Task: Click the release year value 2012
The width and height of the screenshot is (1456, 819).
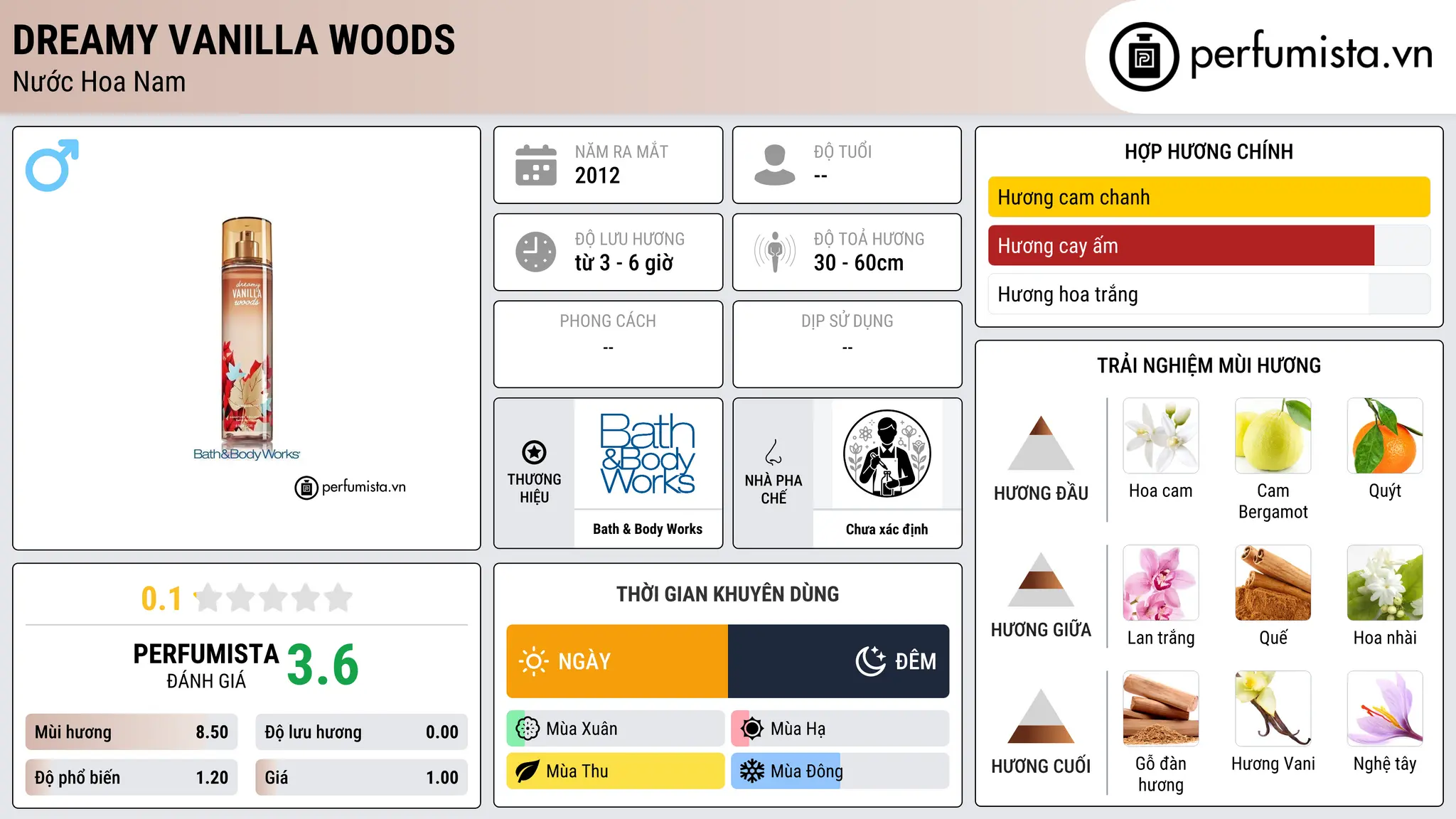Action: click(597, 176)
